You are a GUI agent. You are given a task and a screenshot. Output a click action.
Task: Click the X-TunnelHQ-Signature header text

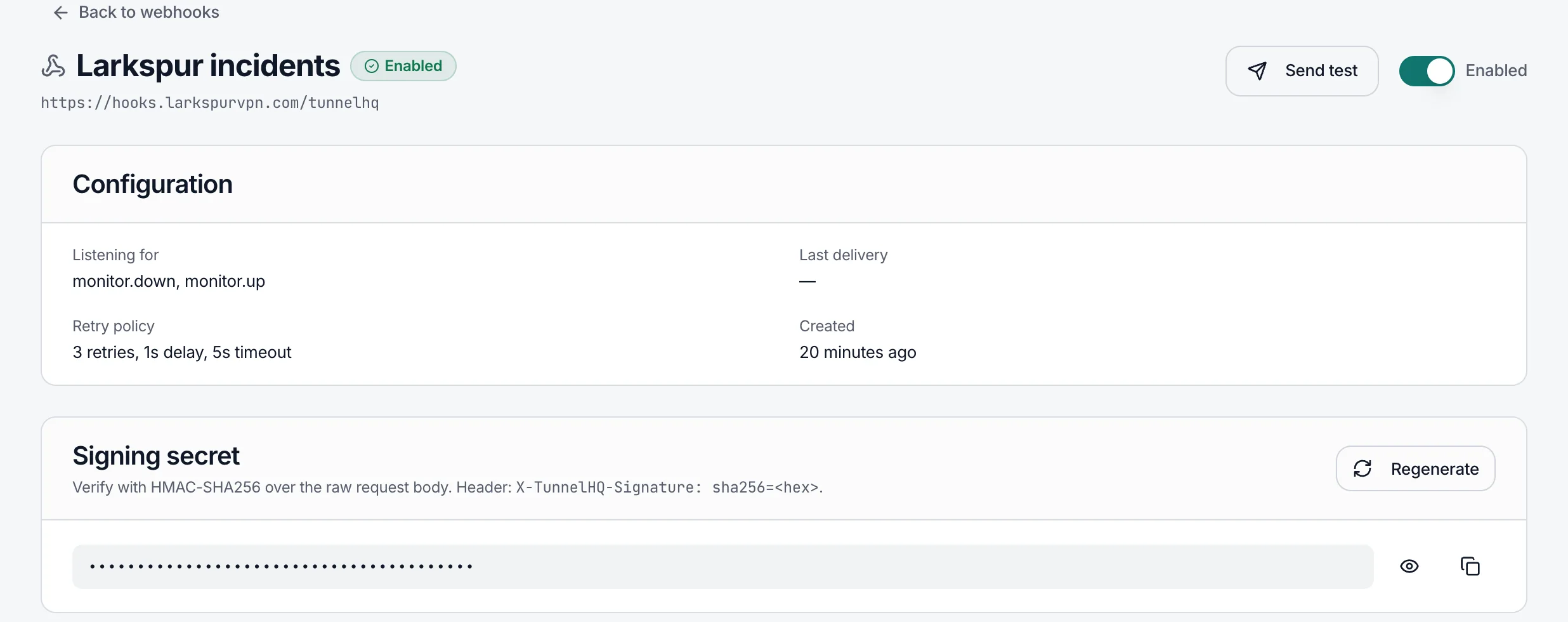[x=667, y=487]
